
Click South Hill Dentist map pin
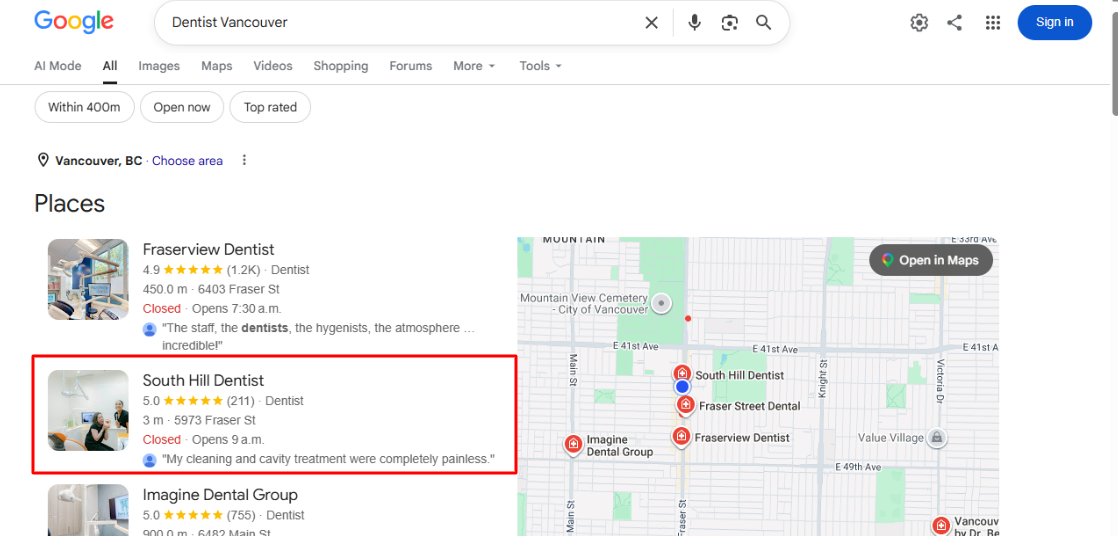click(x=682, y=373)
